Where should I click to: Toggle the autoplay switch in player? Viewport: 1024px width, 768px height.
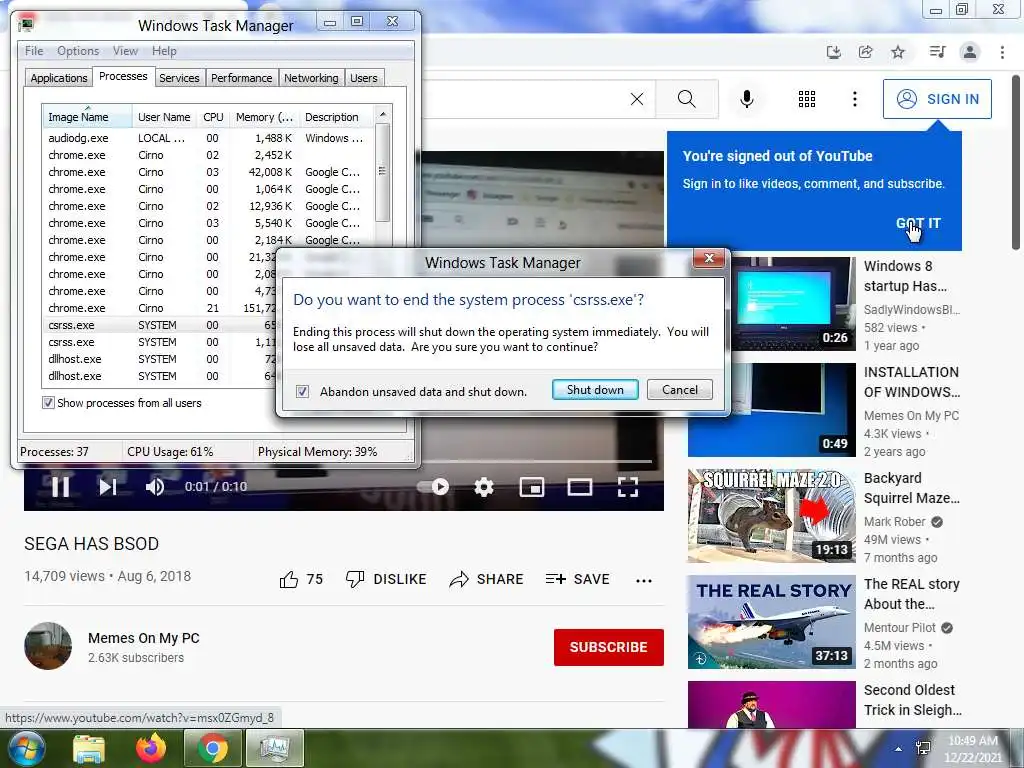point(434,487)
